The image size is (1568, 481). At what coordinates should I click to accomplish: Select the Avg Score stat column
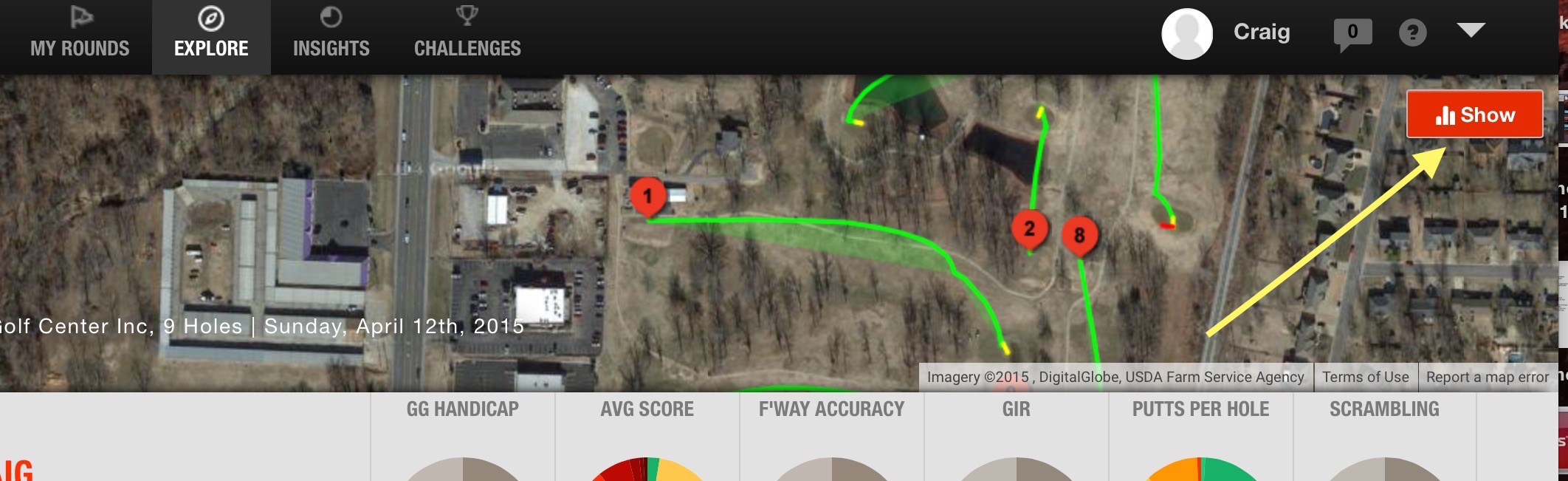point(647,437)
